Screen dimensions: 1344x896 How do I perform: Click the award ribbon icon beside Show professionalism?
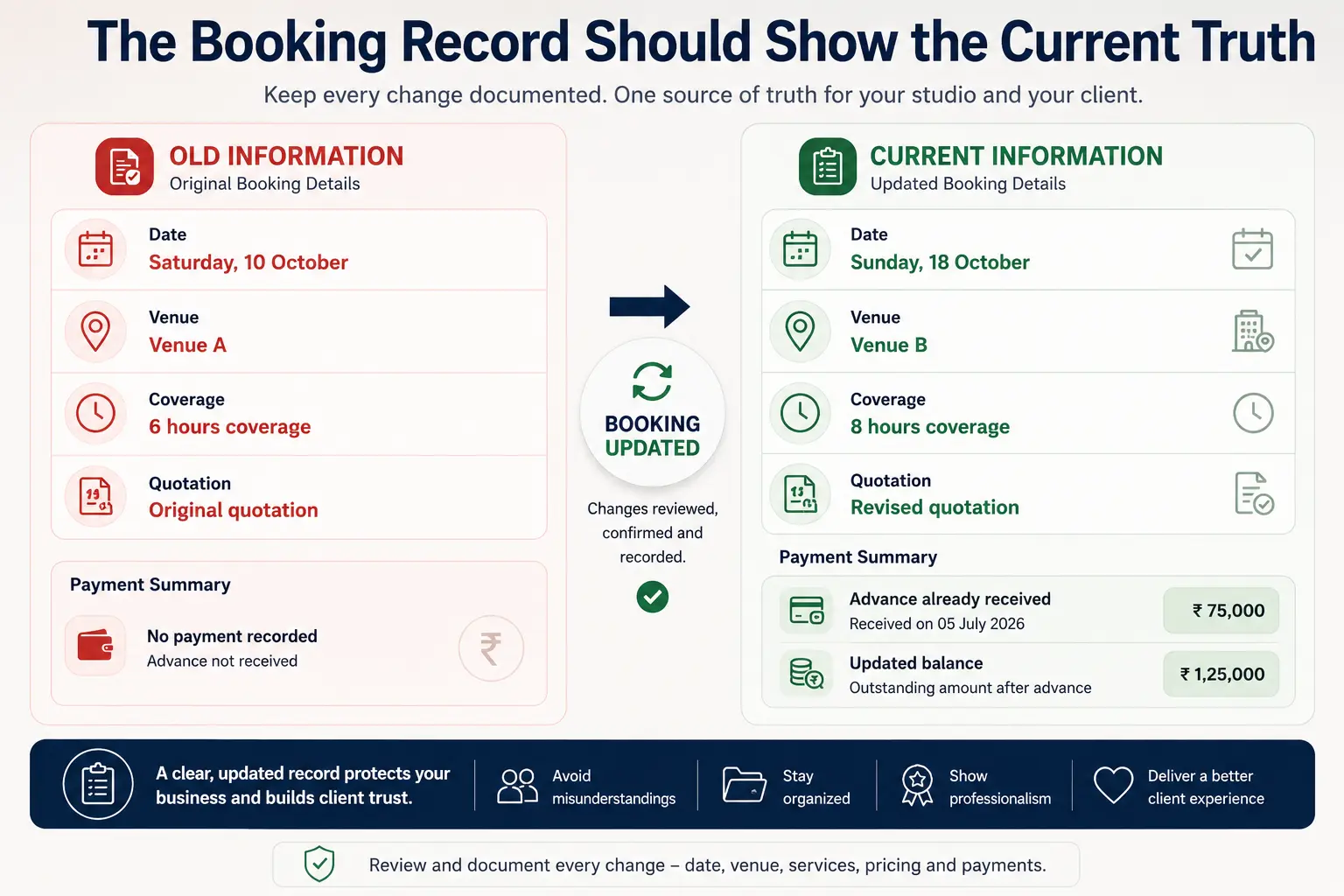917,785
